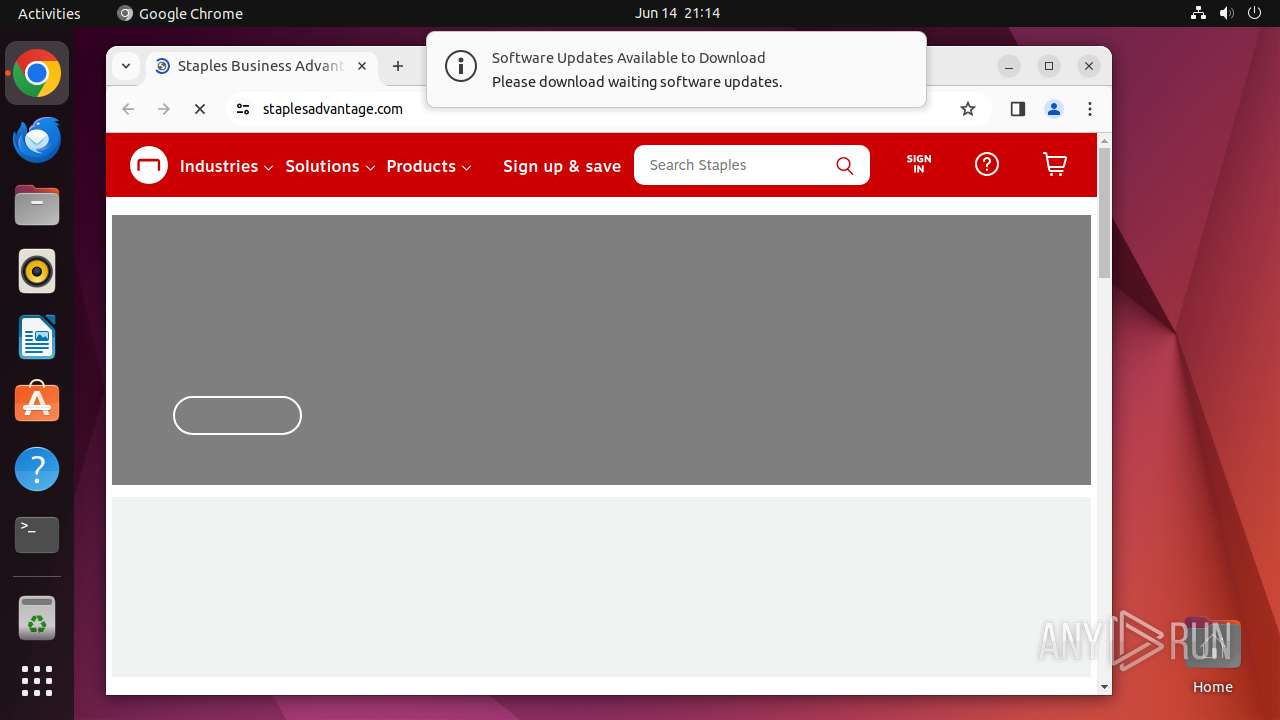The image size is (1280, 720).
Task: Minimize the Chrome window
Action: 1010,66
